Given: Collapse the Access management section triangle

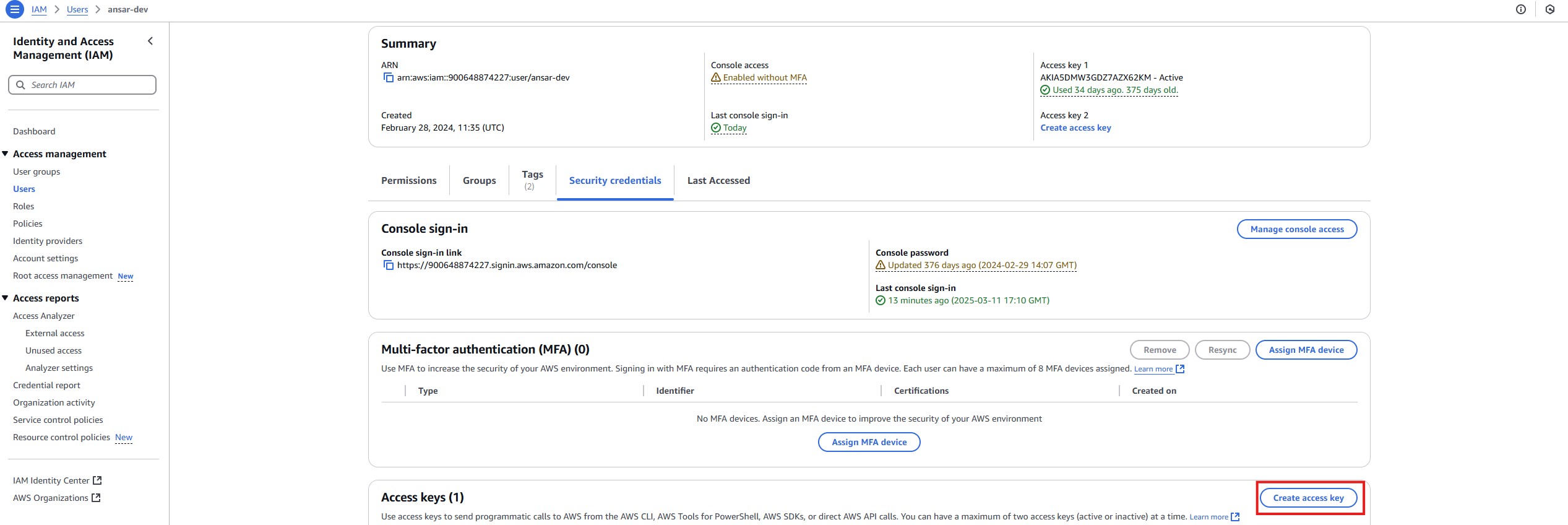Looking at the screenshot, I should [5, 154].
